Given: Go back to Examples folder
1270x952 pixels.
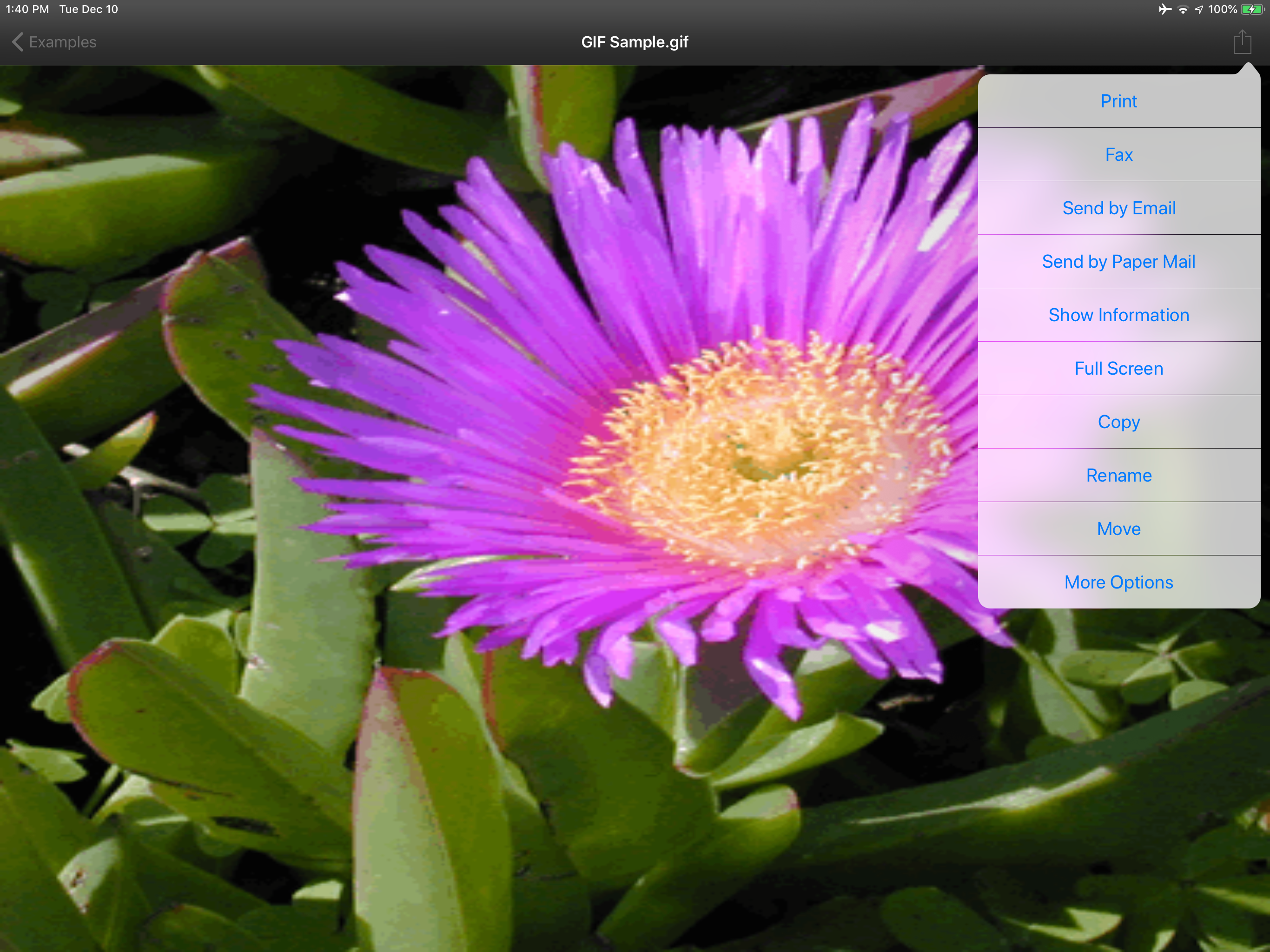Looking at the screenshot, I should coord(62,42).
